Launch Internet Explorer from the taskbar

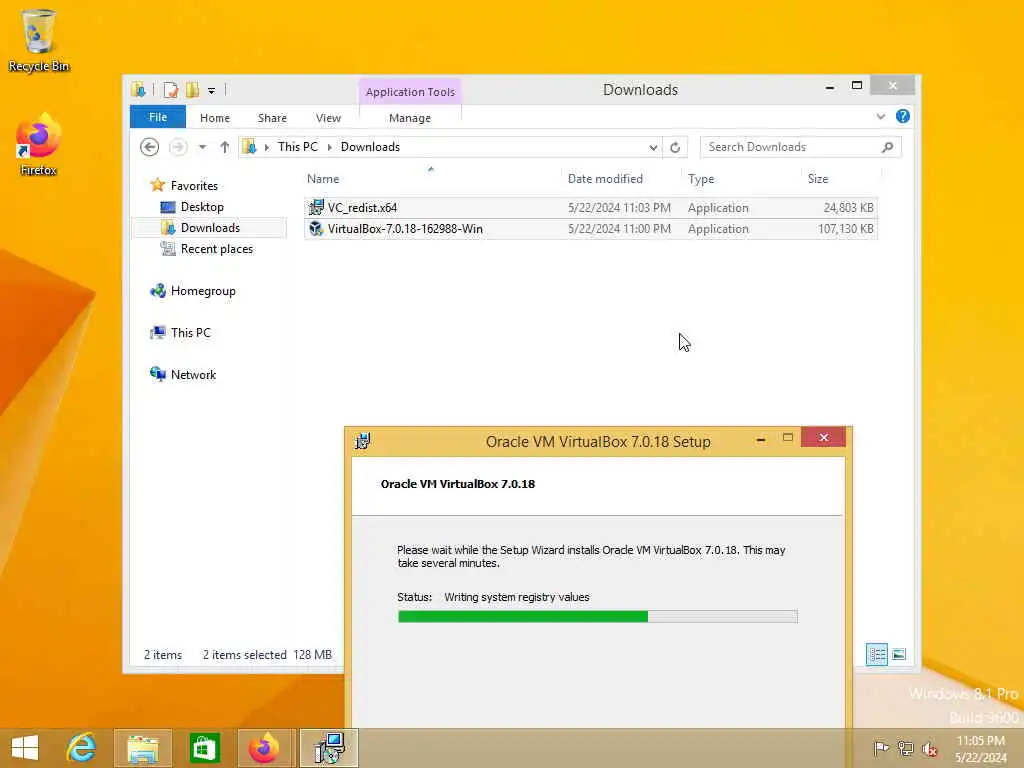[x=82, y=748]
